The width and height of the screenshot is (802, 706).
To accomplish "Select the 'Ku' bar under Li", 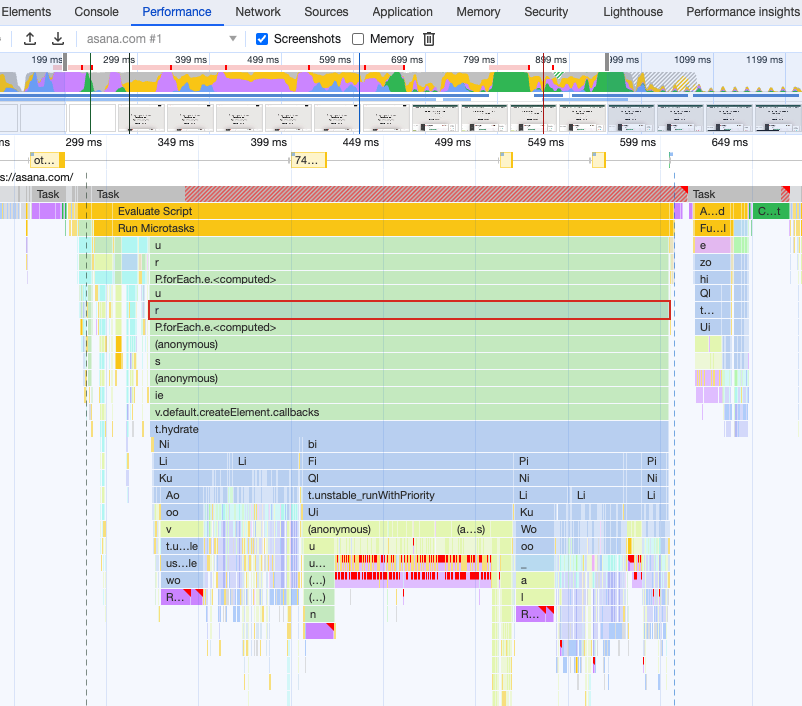I will click(x=182, y=478).
